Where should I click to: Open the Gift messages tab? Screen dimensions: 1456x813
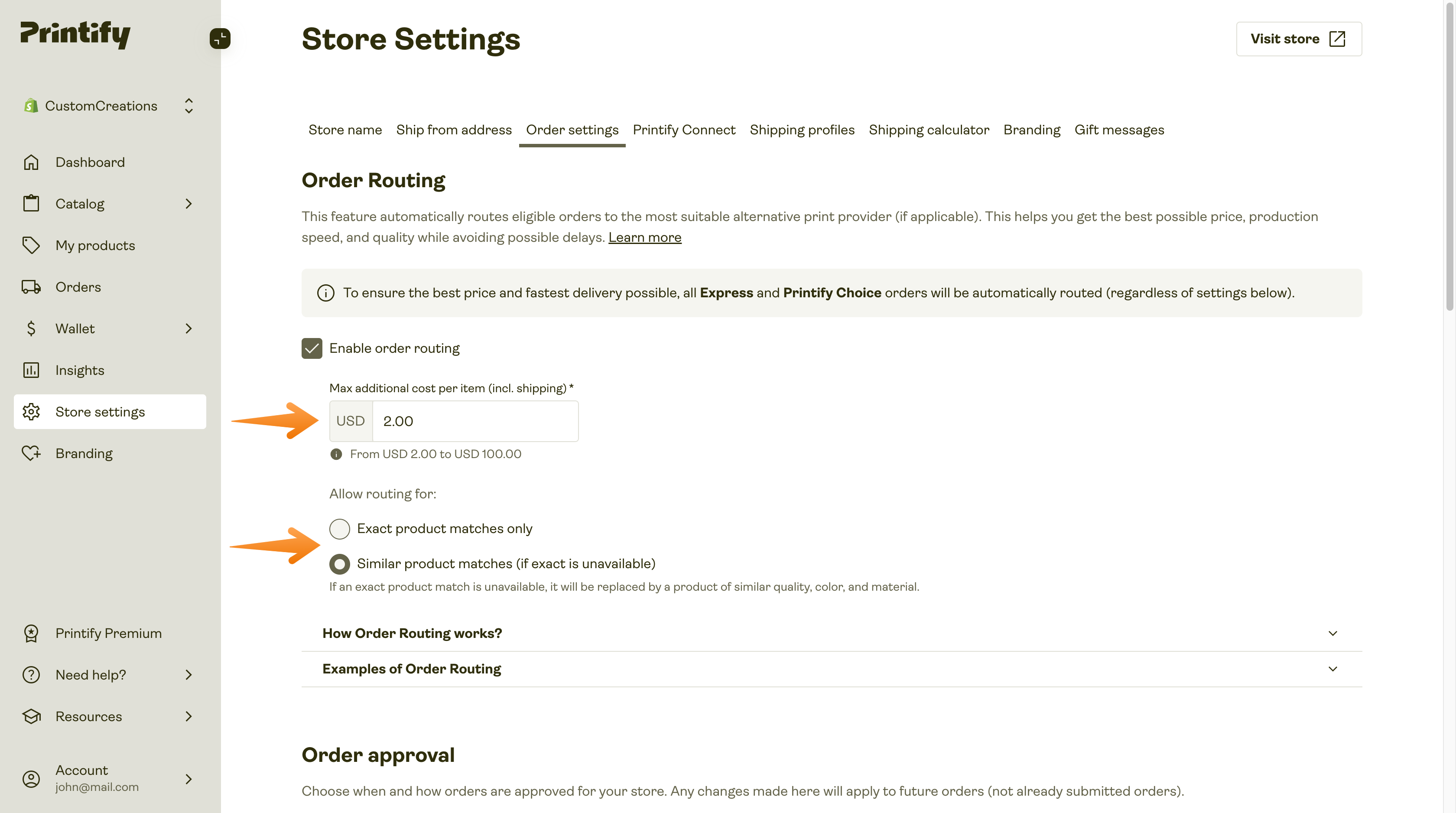(1119, 130)
